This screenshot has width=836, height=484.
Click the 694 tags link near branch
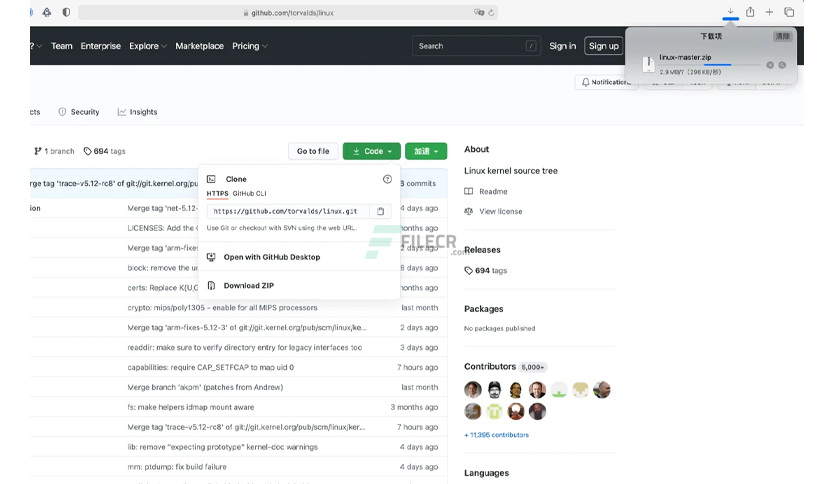click(x=104, y=151)
